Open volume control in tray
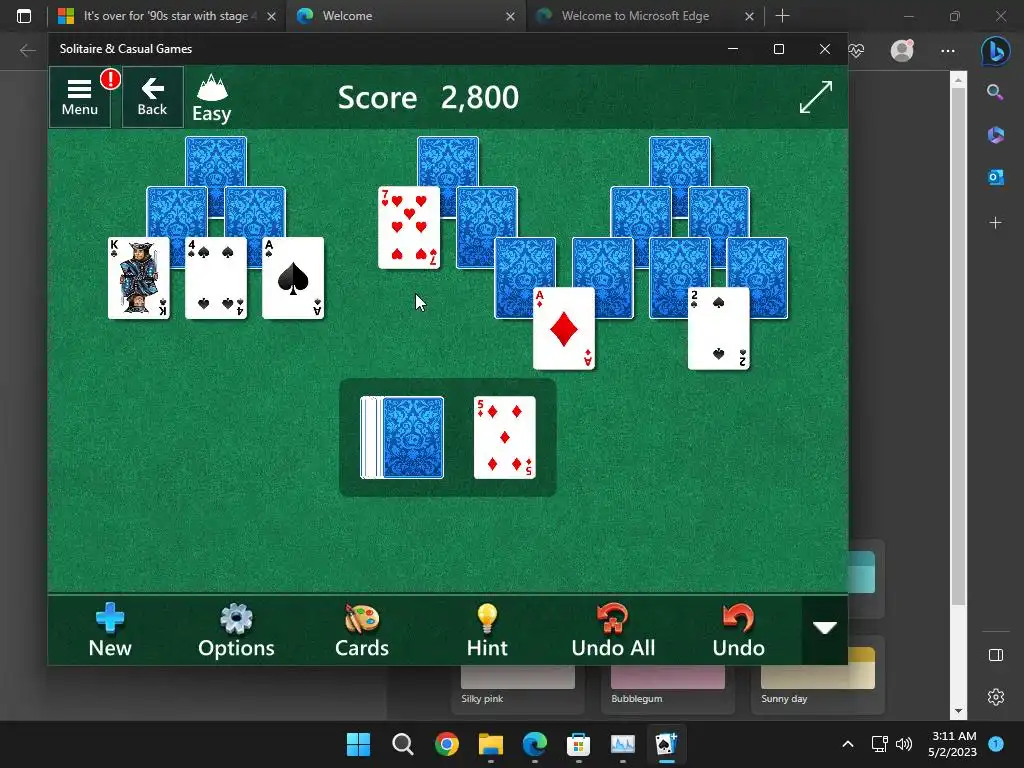 coord(904,744)
